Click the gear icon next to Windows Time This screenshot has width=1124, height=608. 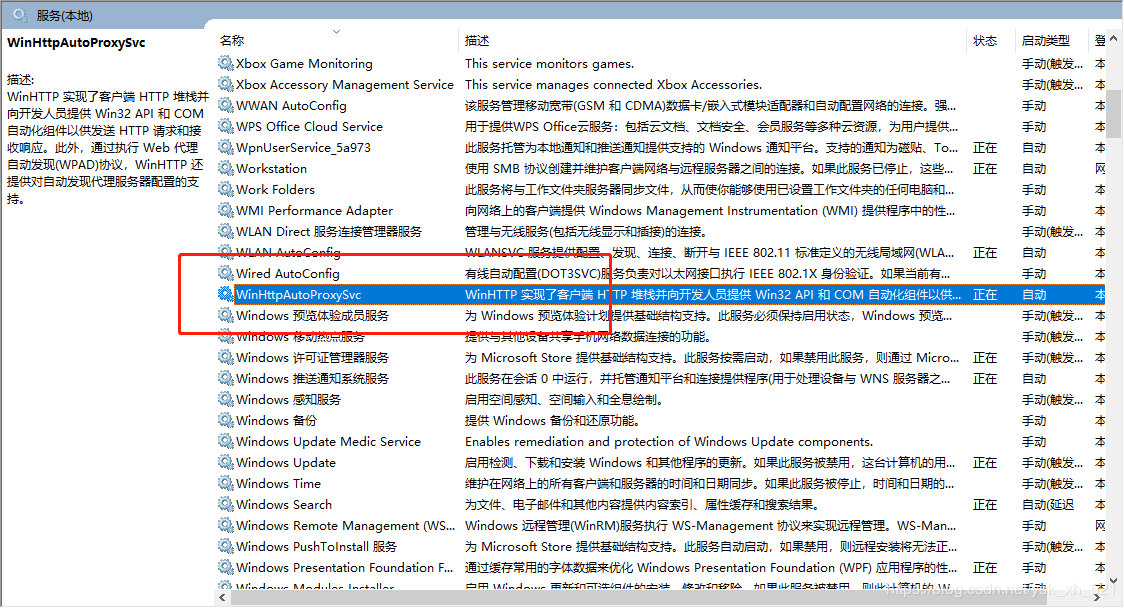point(225,484)
